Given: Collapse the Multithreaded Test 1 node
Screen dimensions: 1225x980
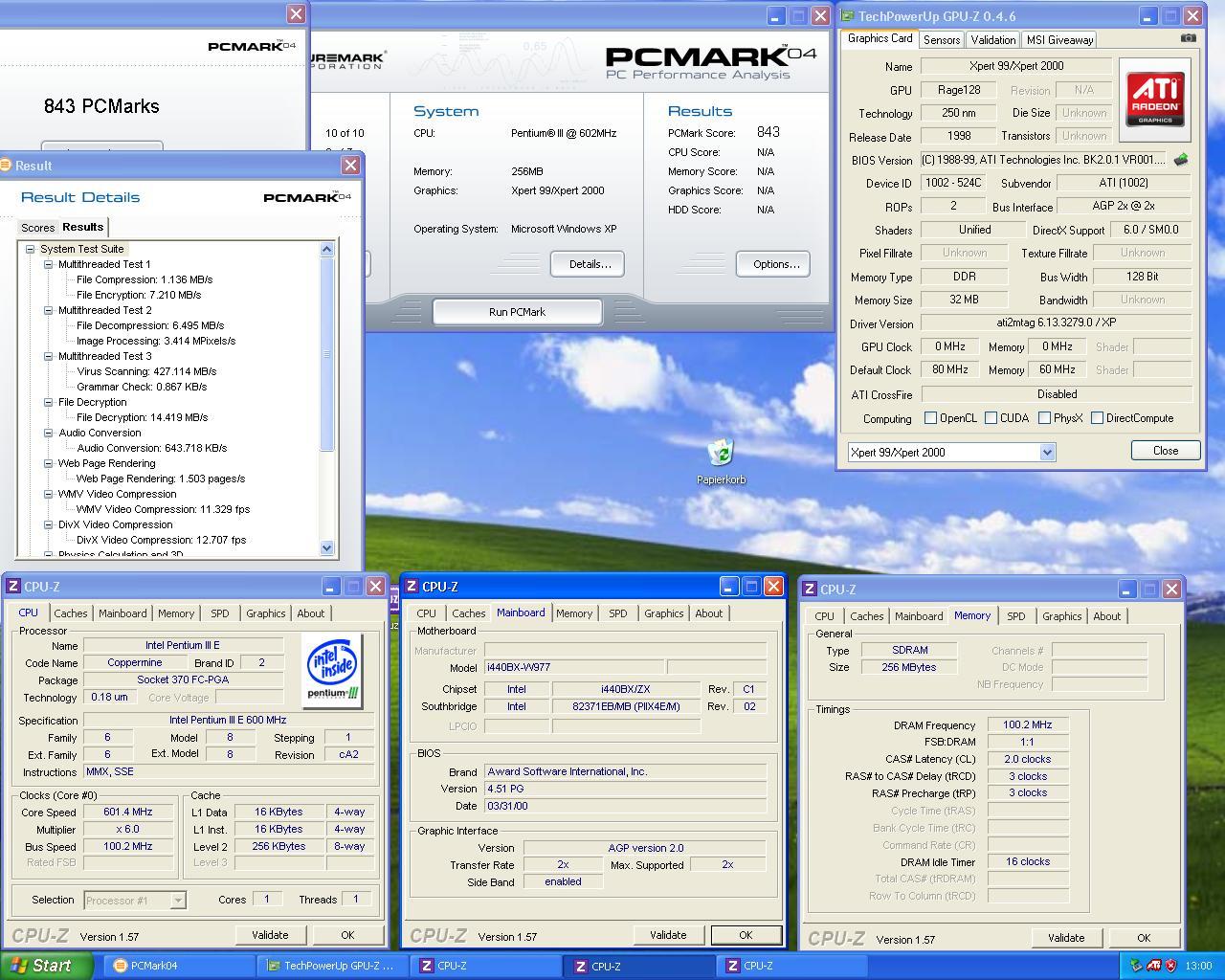Looking at the screenshot, I should [48, 264].
